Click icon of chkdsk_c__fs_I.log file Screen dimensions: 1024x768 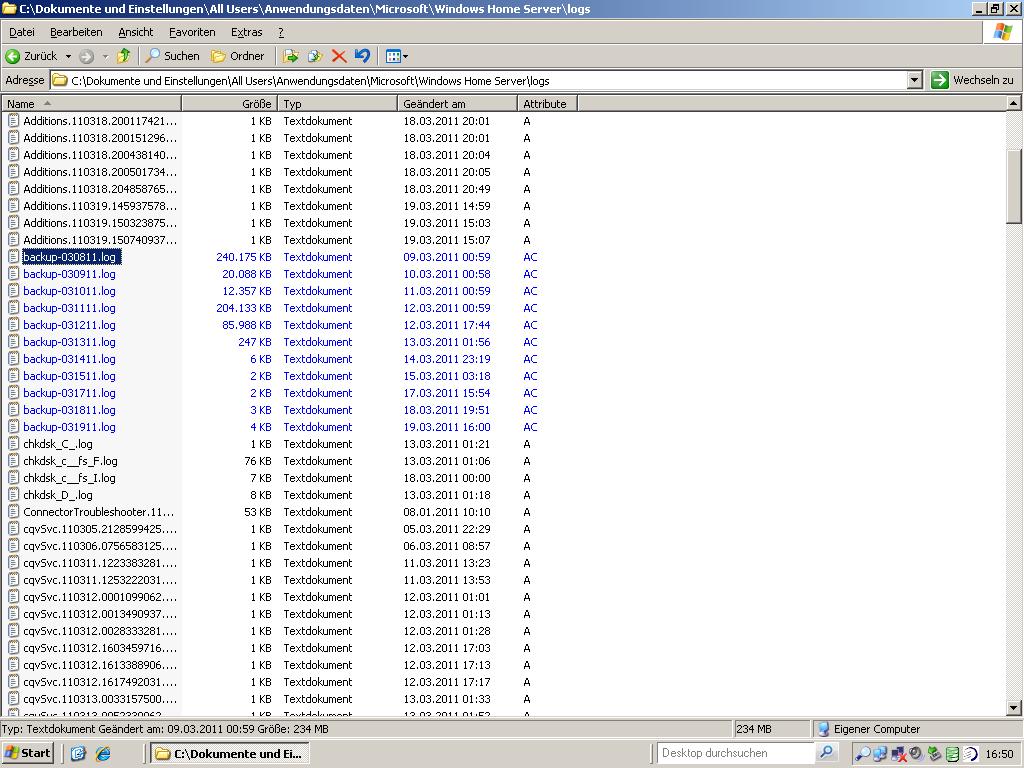[13, 477]
